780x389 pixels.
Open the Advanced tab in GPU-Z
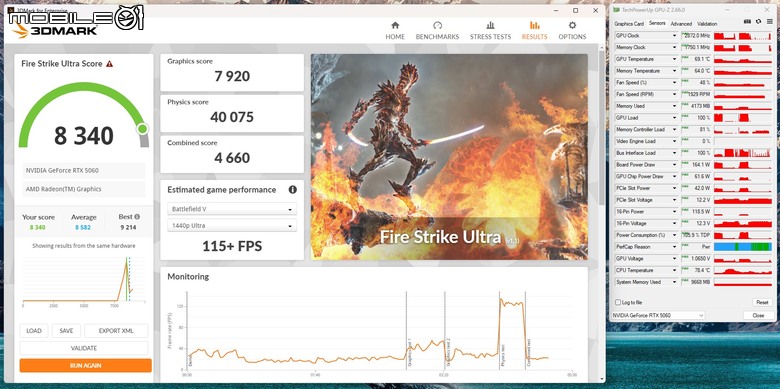coord(681,23)
